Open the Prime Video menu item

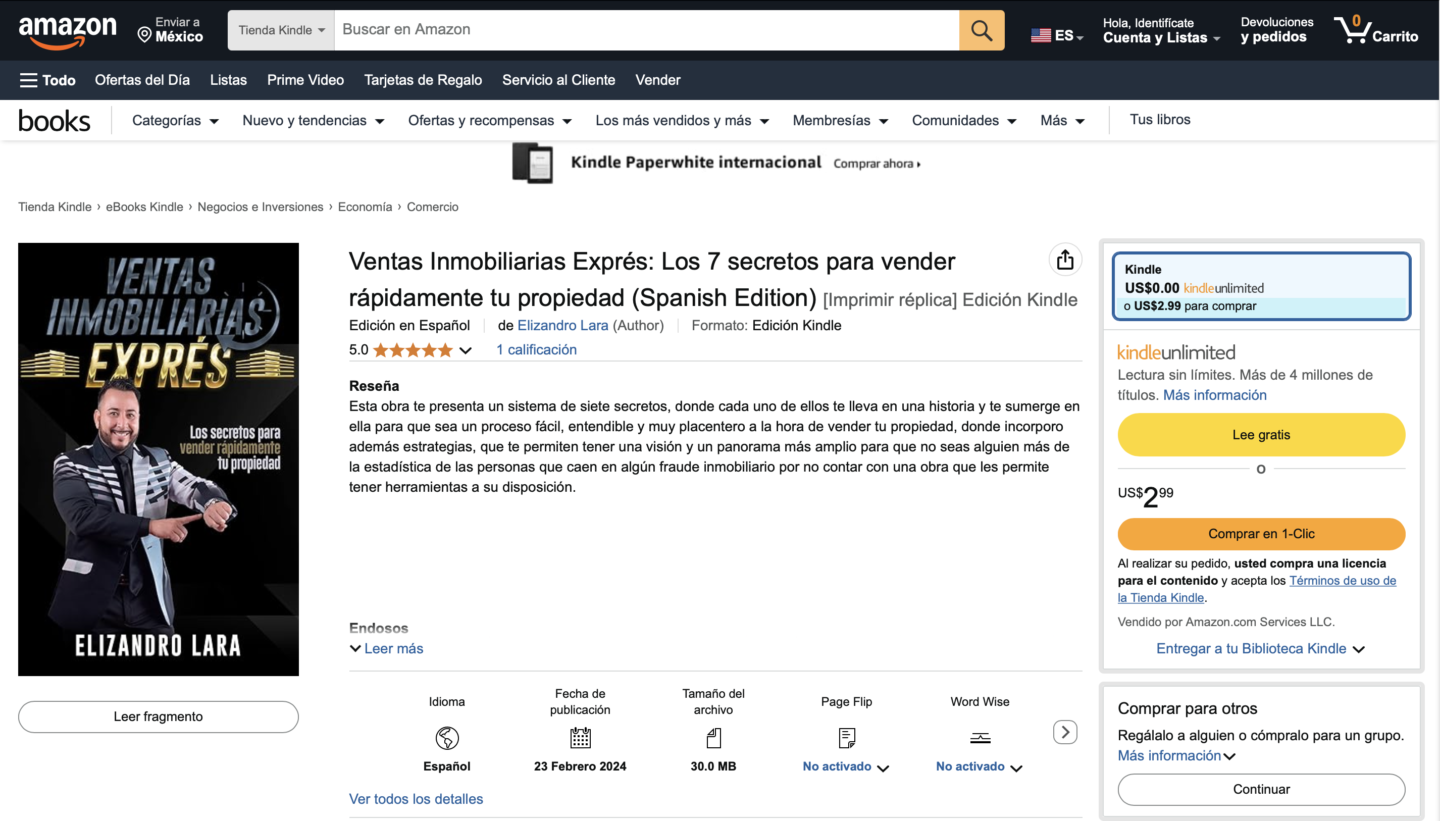(305, 80)
